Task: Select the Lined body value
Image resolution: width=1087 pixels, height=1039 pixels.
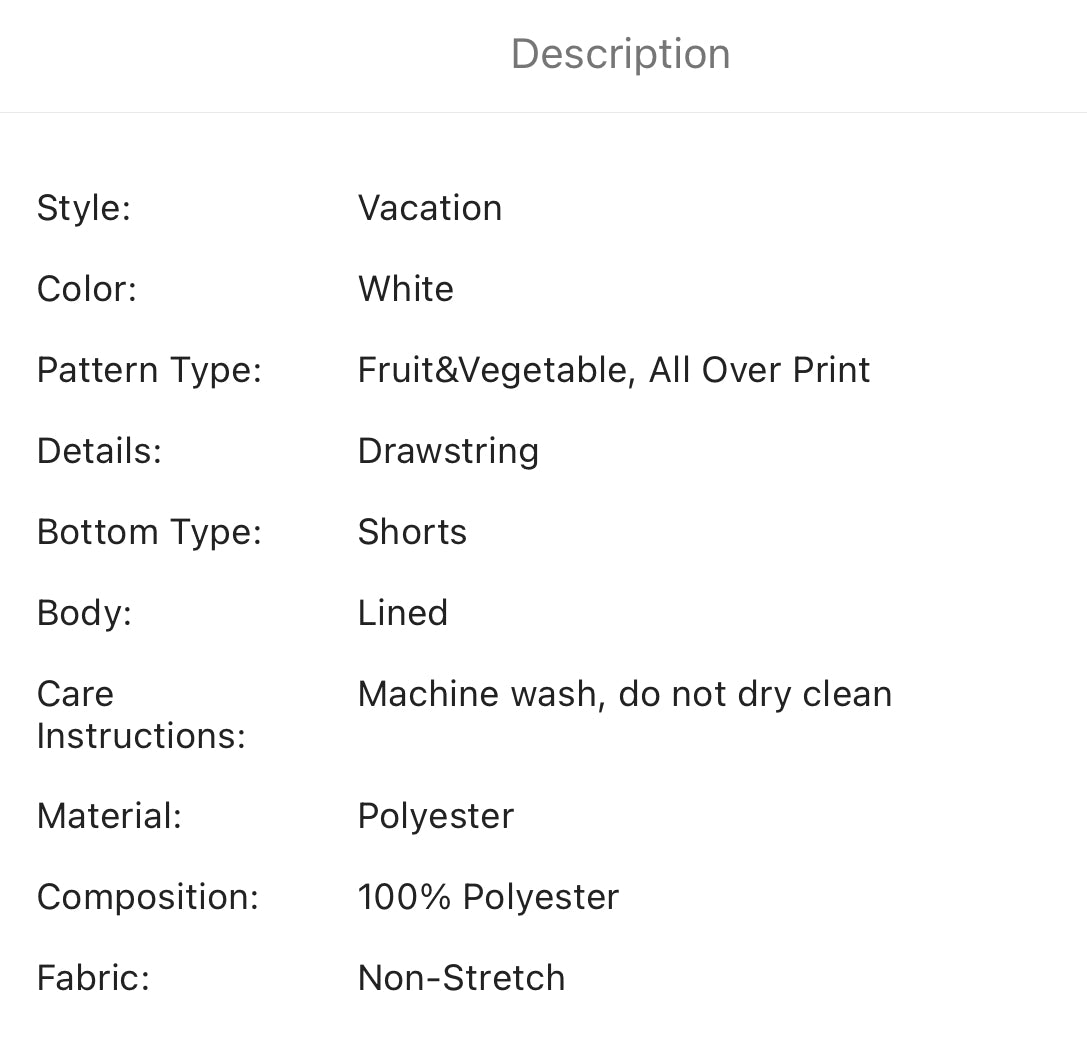Action: 403,613
